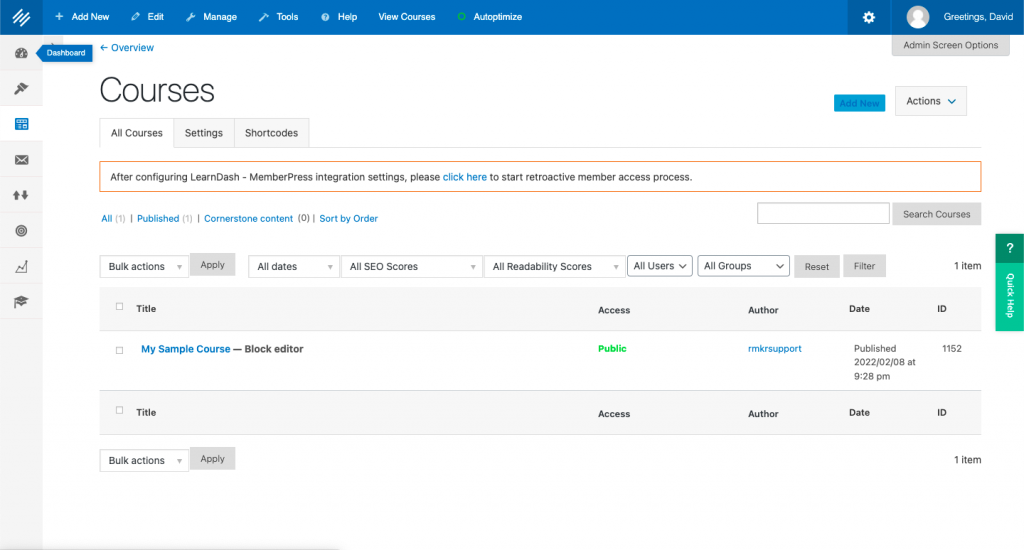Image resolution: width=1024 pixels, height=550 pixels.
Task: Click the target bullseye sidebar icon
Action: point(21,231)
